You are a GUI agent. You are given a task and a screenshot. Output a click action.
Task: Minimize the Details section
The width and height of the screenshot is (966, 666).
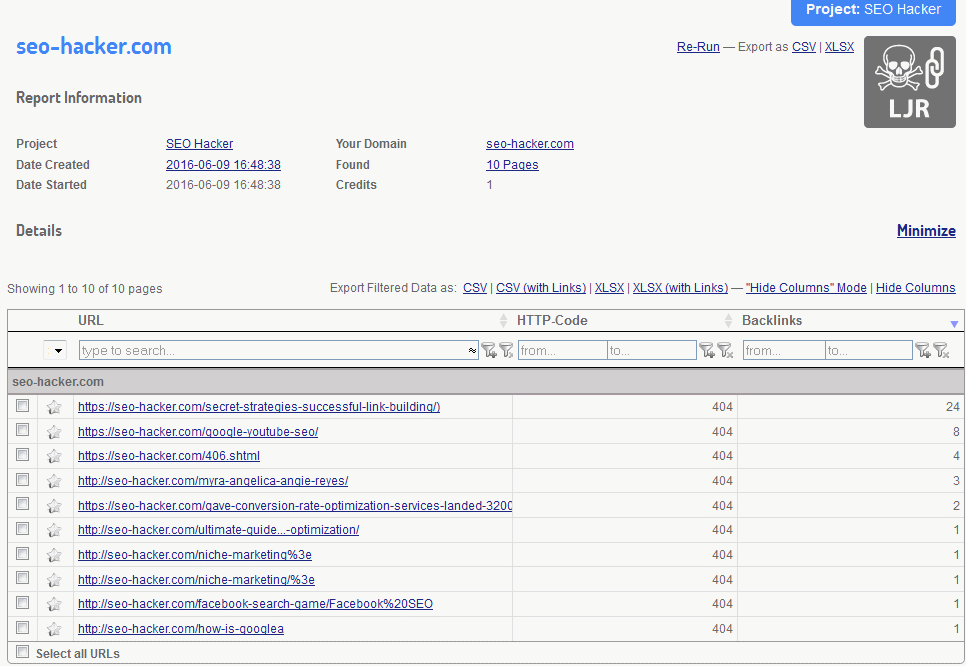coord(926,231)
